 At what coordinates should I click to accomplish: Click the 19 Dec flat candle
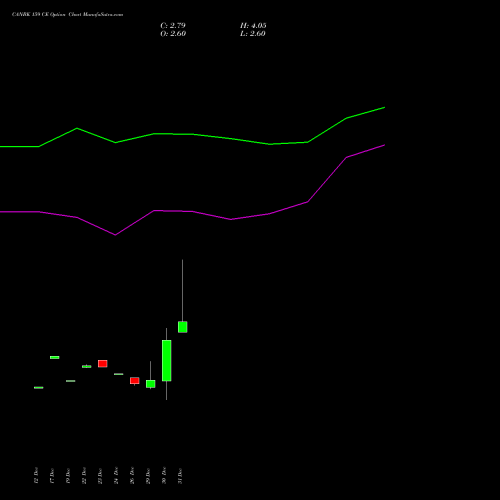coord(70,381)
